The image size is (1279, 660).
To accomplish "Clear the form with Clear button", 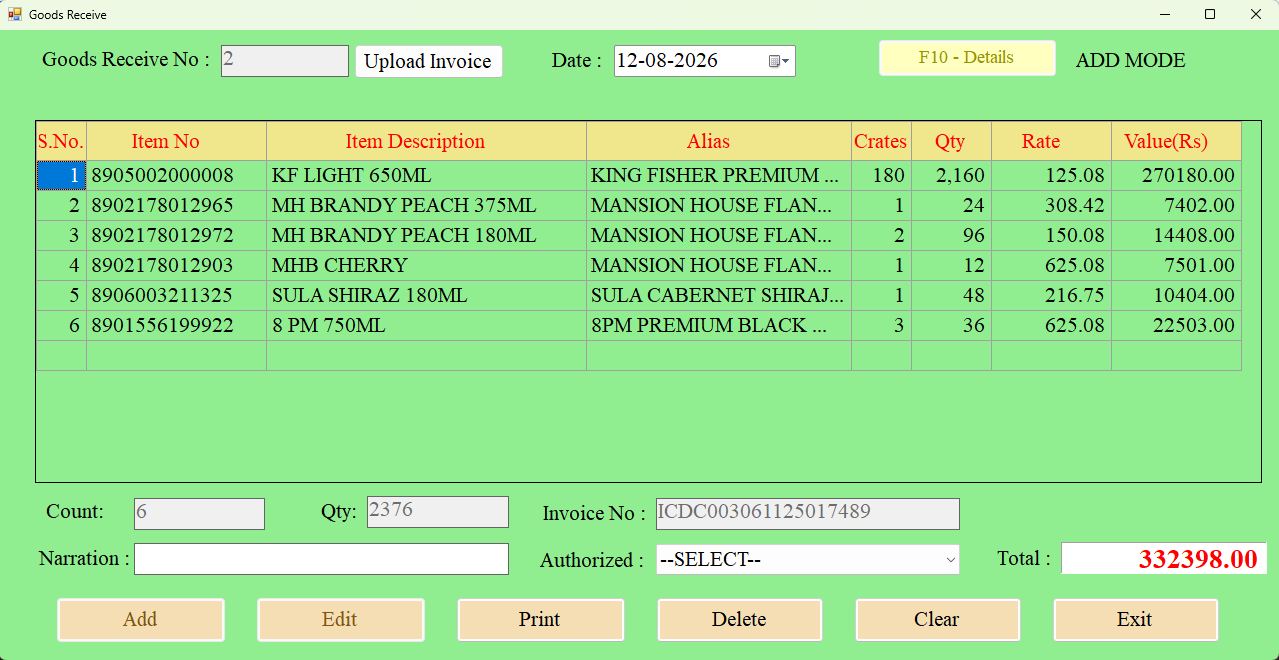I will click(x=937, y=620).
